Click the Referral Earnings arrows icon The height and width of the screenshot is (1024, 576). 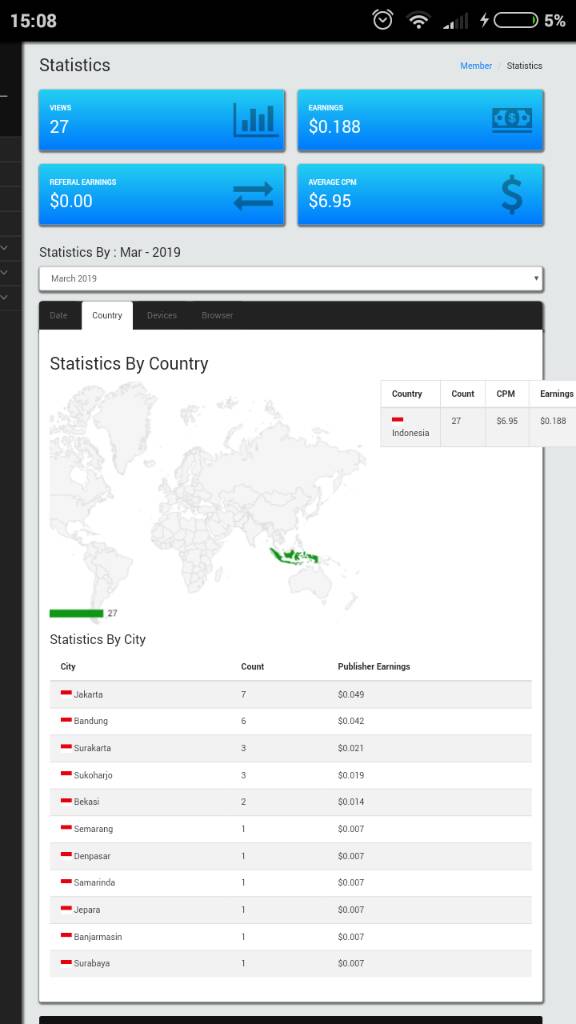pos(253,195)
